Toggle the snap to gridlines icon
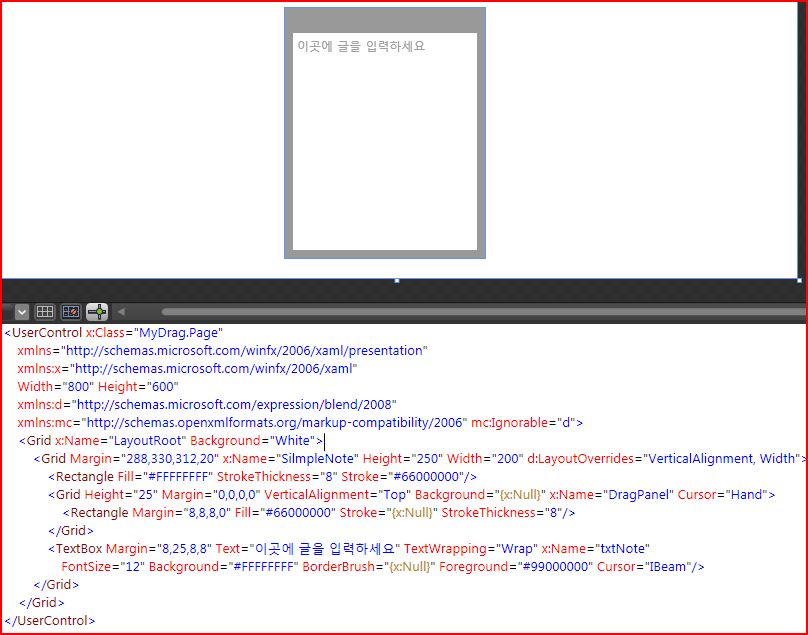Screen dimensions: 808x635 71,311
